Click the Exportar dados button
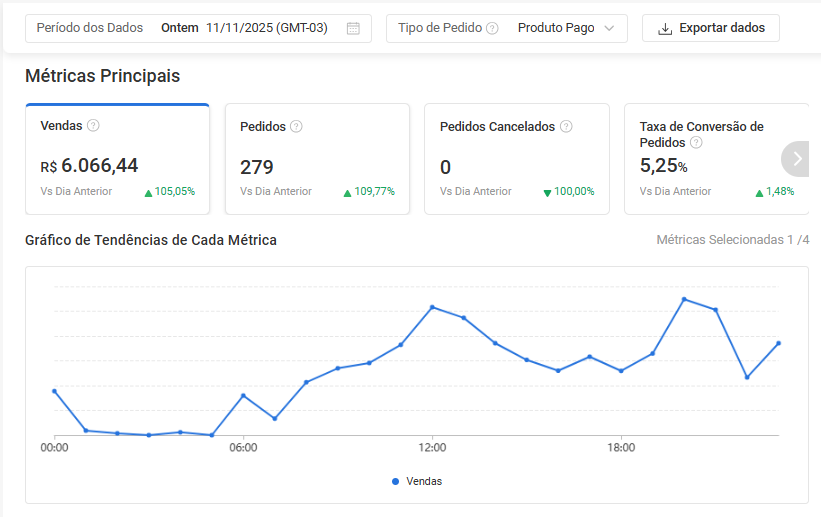This screenshot has height=517, width=821. tap(710, 28)
